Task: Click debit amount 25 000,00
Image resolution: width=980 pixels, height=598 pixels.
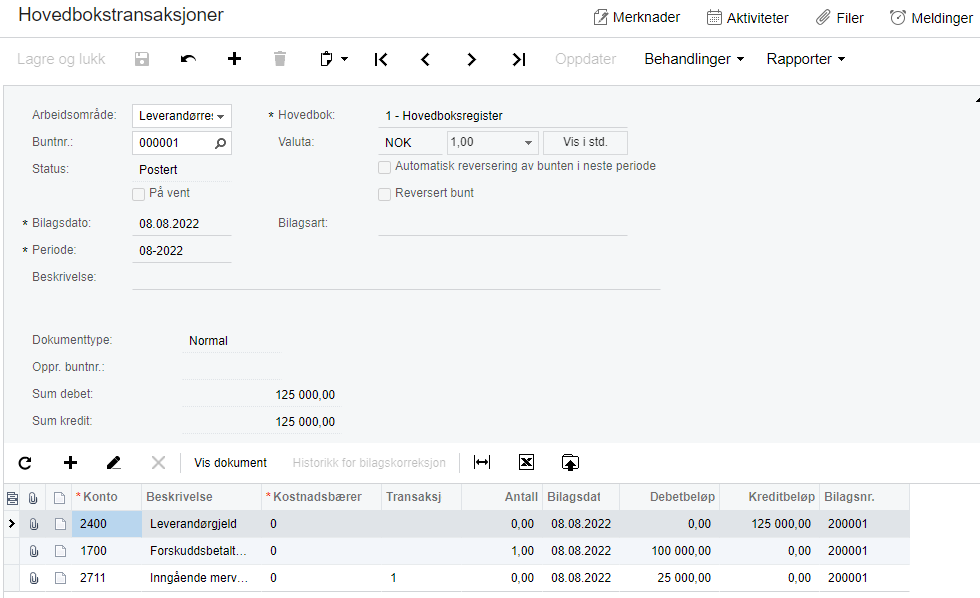Action: pyautogui.click(x=669, y=577)
